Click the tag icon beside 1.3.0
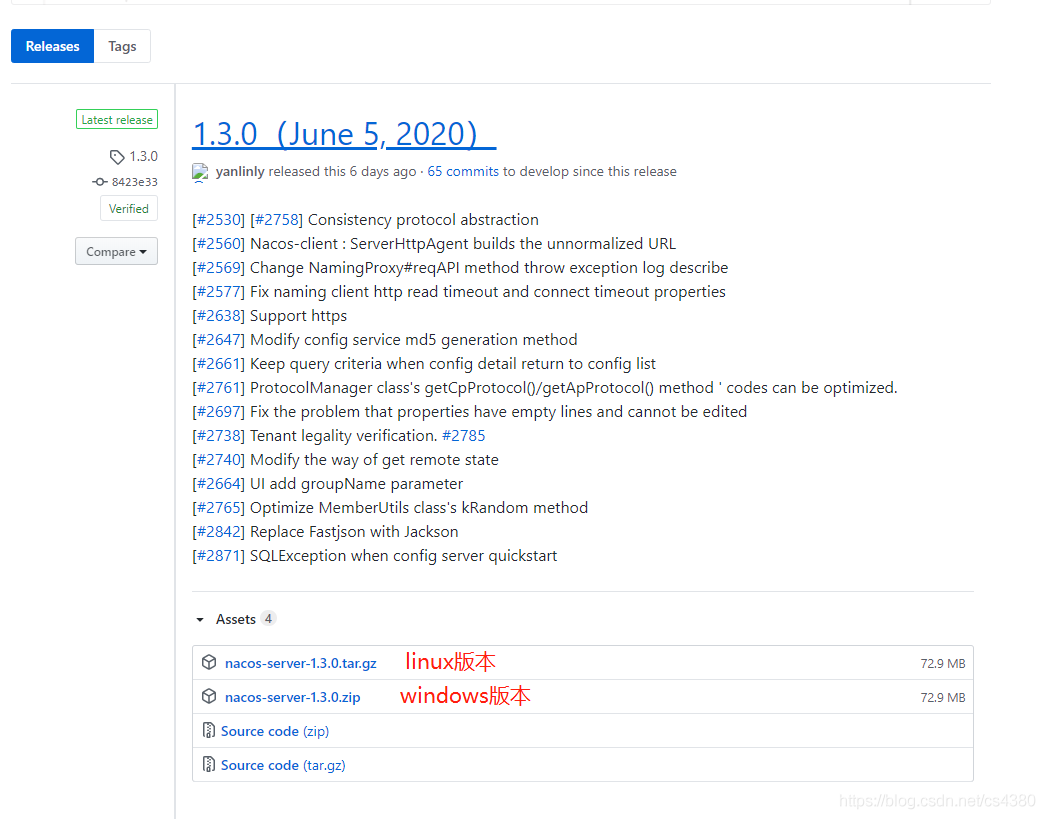This screenshot has width=1045, height=819. pos(117,157)
